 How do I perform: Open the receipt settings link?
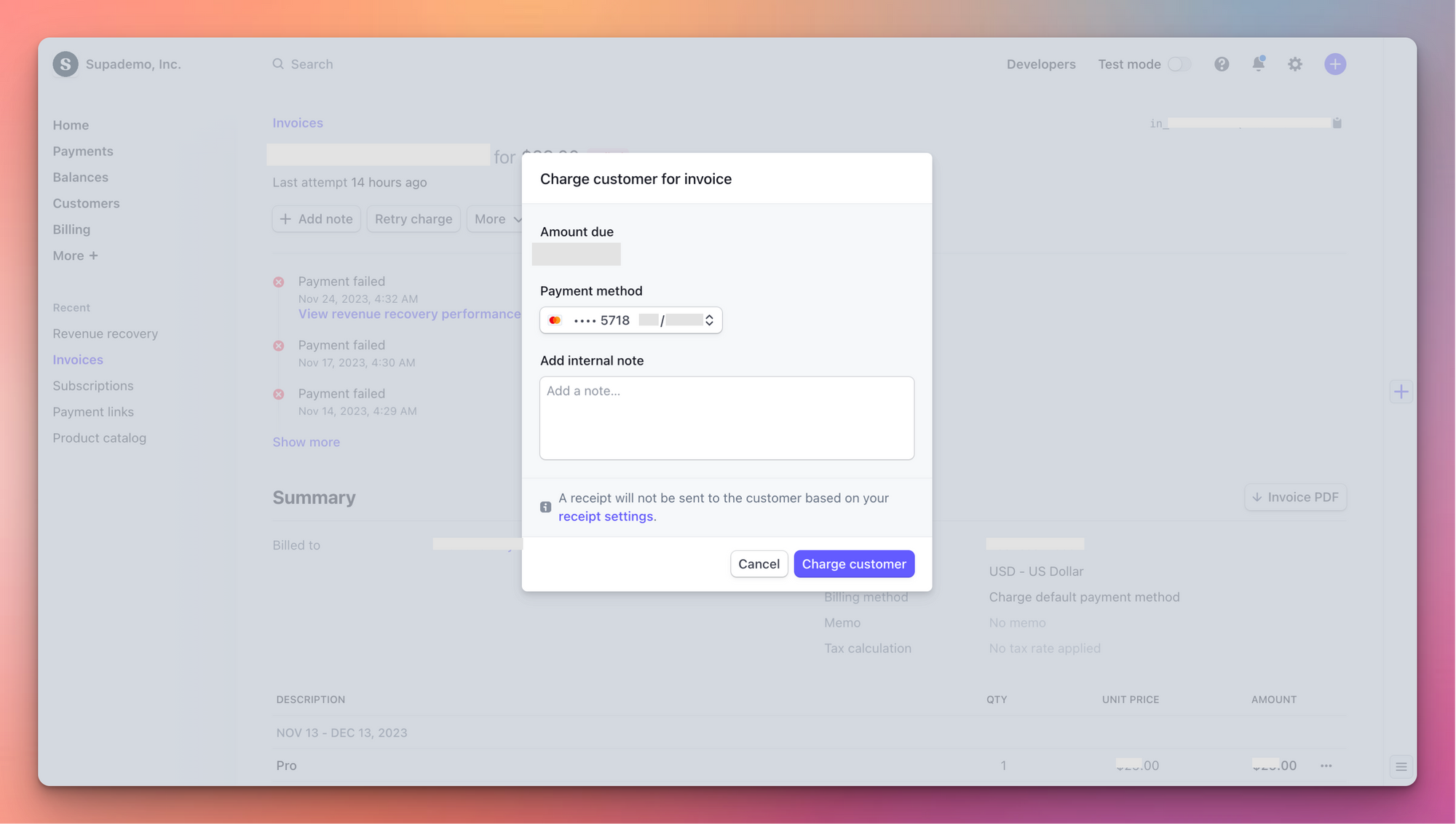pyautogui.click(x=606, y=516)
